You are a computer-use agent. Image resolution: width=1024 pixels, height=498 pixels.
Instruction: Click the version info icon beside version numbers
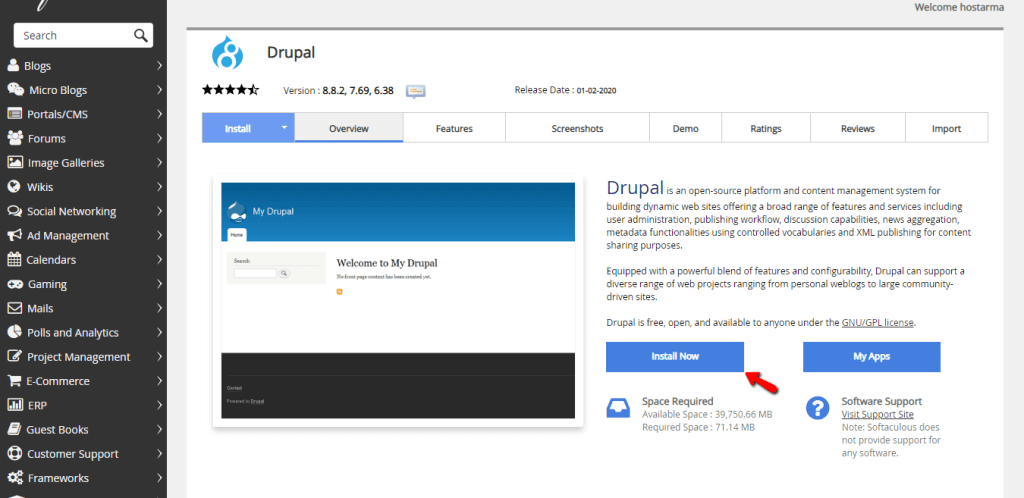(x=416, y=91)
